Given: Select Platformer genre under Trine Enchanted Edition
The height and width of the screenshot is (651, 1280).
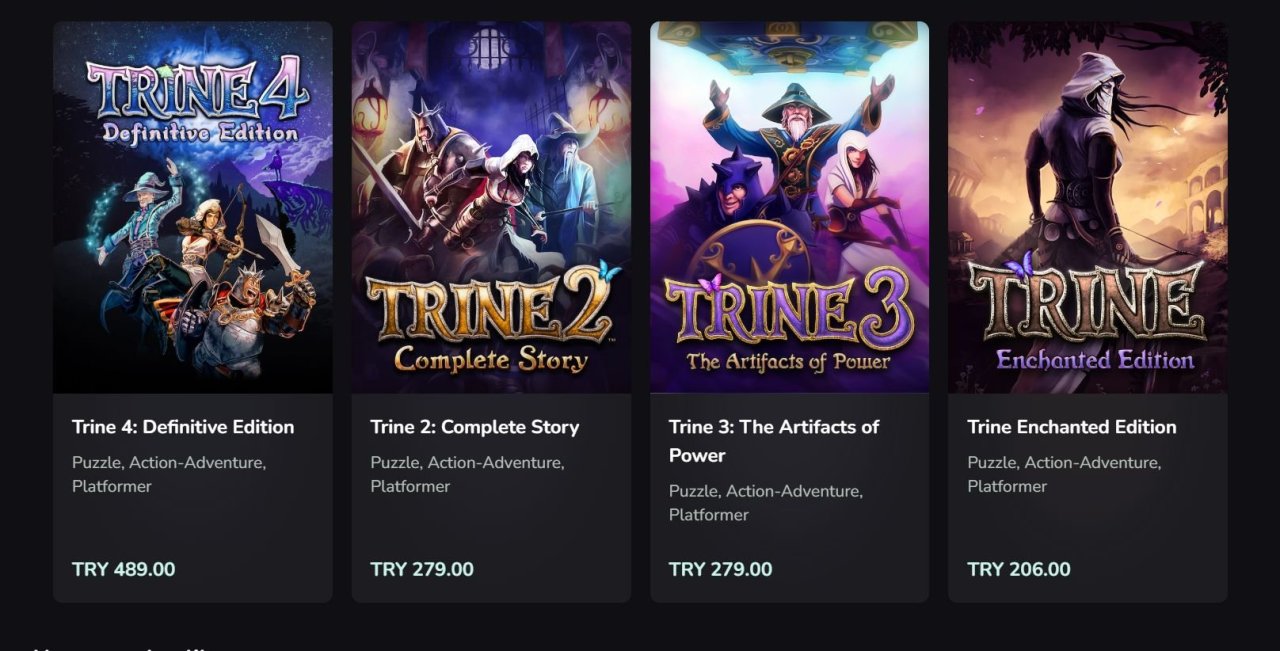Looking at the screenshot, I should (x=1007, y=487).
